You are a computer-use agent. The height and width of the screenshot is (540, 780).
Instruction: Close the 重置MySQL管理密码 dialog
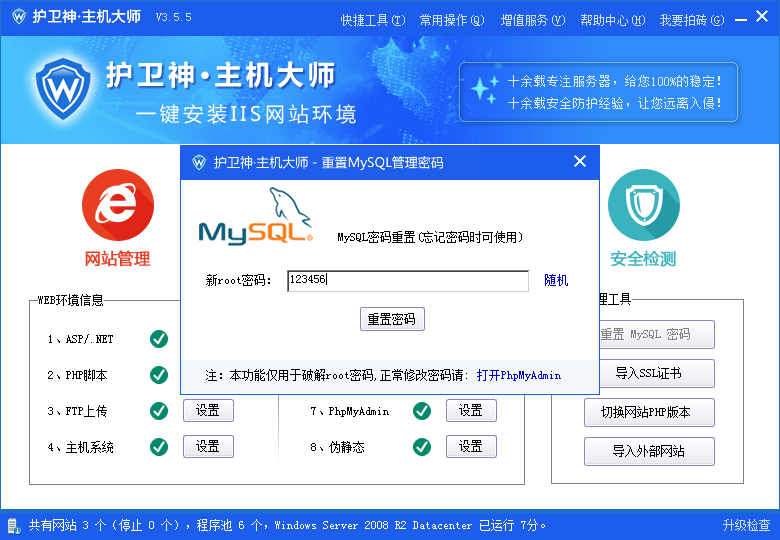point(580,161)
